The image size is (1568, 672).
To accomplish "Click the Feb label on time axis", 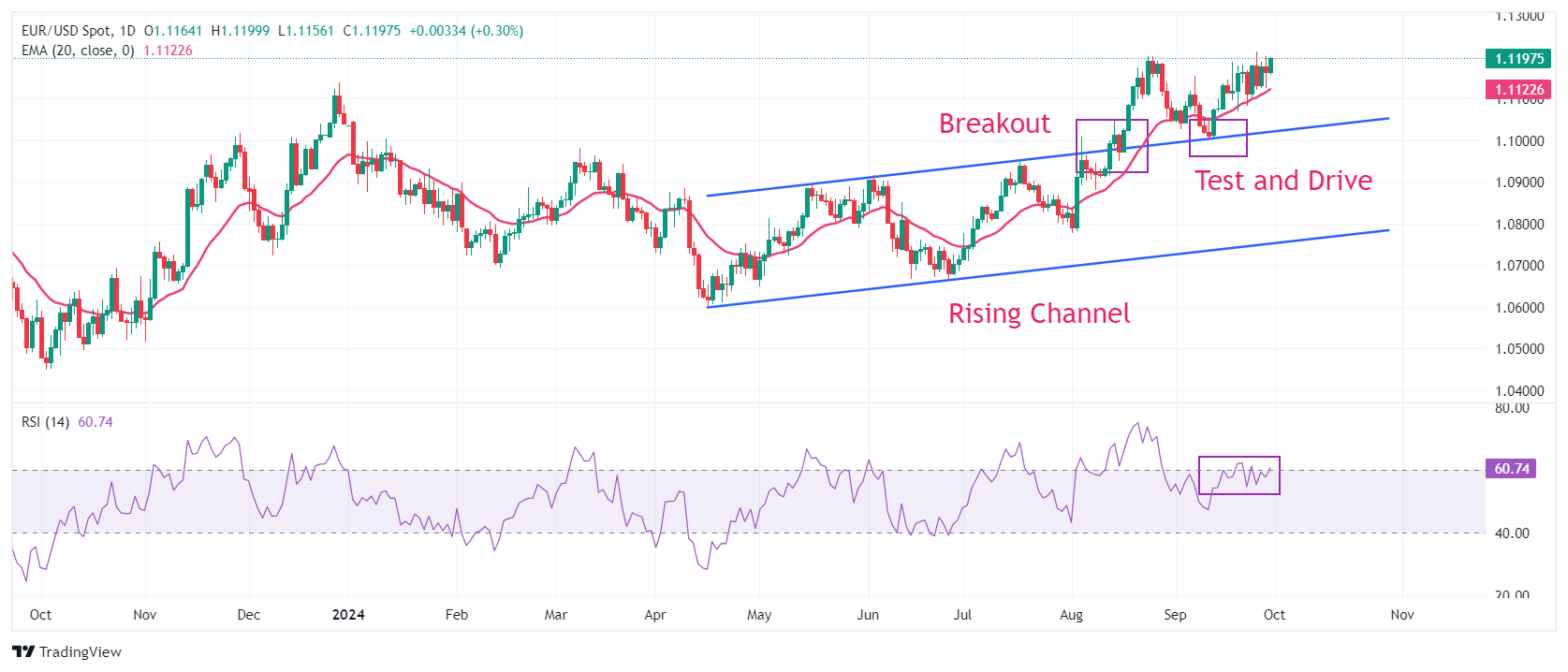I will 457,615.
